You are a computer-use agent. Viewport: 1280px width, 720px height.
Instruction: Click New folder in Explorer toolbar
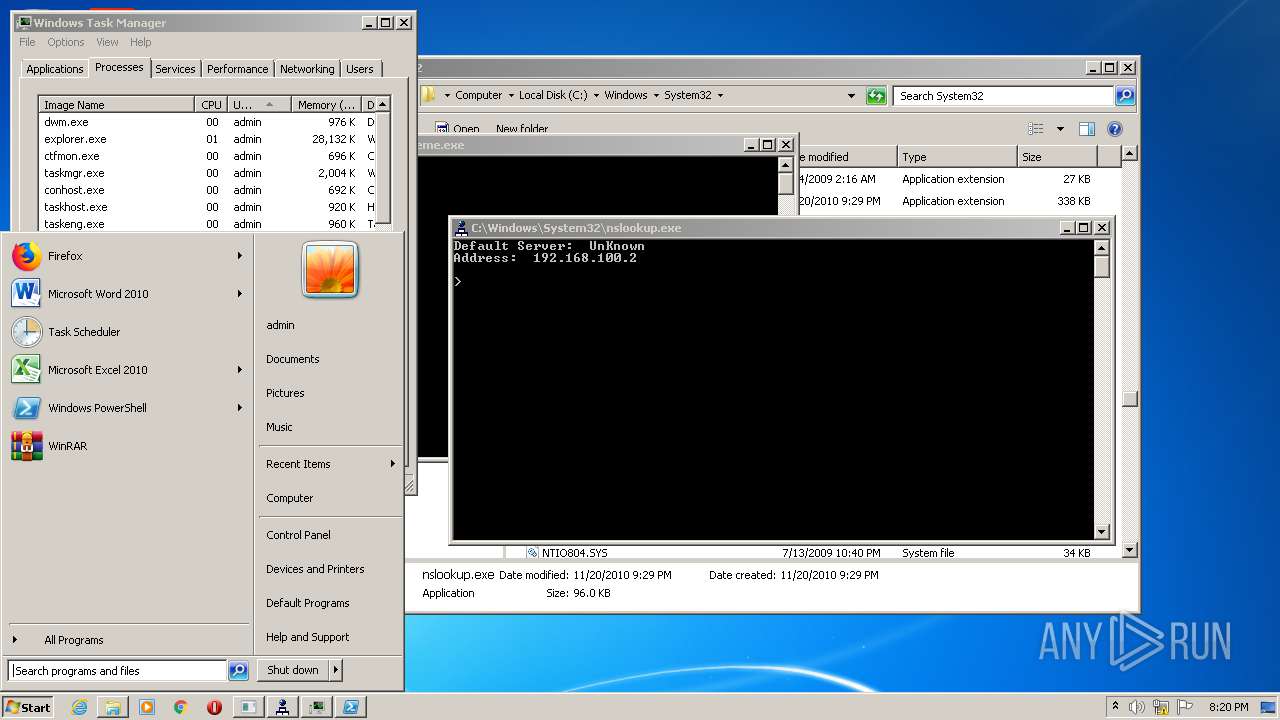tap(522, 129)
